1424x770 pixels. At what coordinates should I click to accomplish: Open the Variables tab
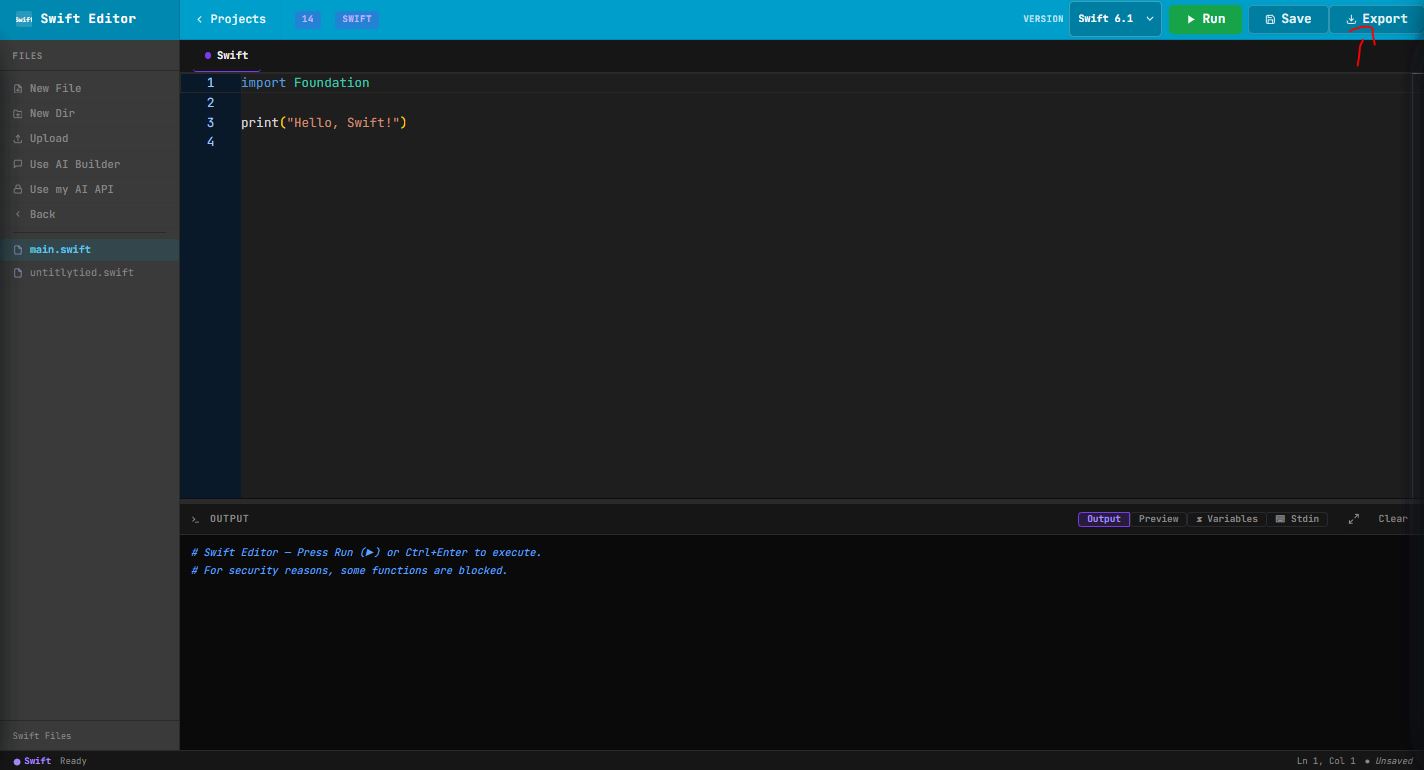tap(1227, 519)
